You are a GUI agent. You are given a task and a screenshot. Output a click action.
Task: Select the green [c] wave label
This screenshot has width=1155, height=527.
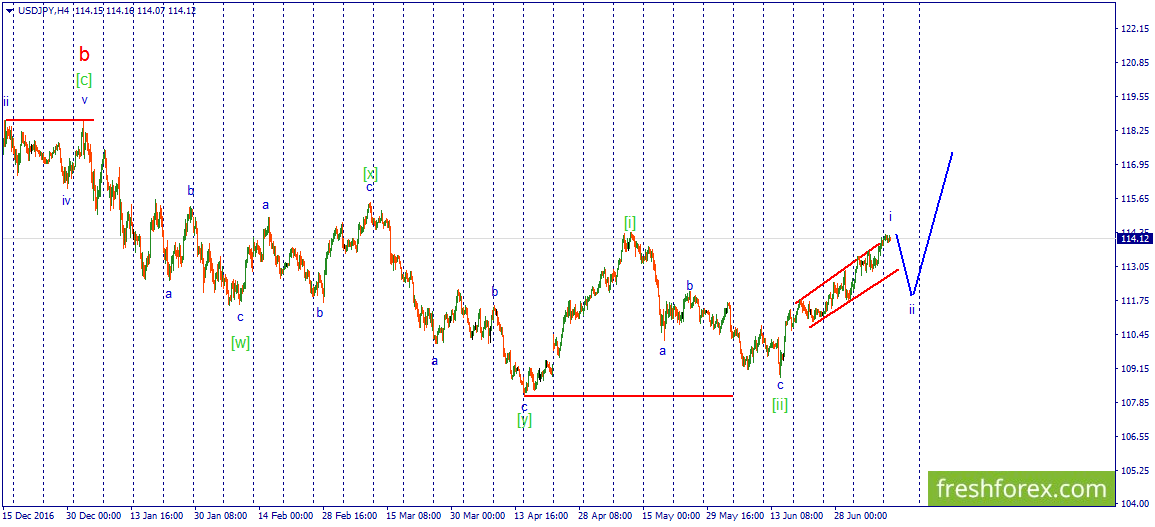coord(84,80)
